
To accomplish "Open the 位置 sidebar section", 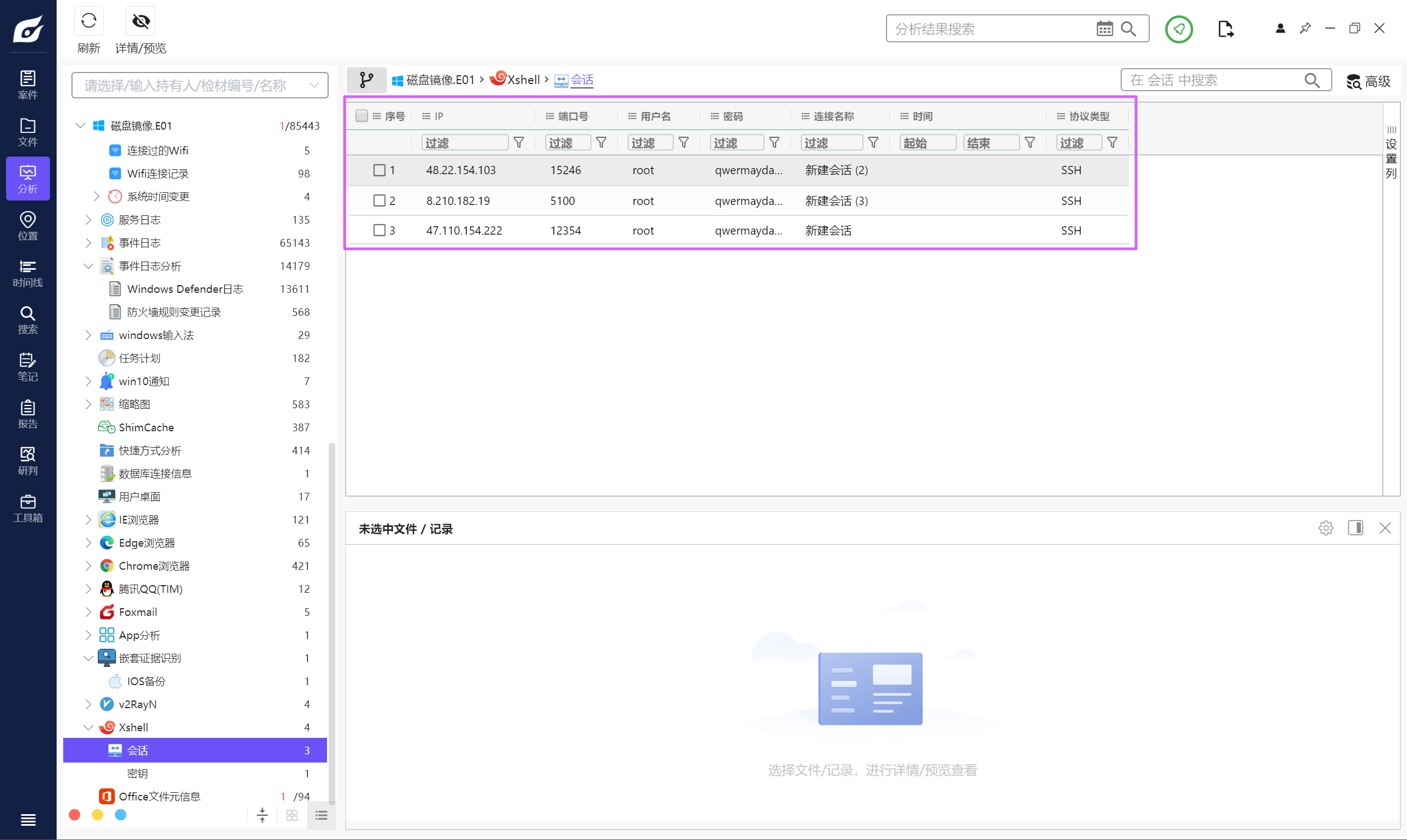I will click(x=27, y=226).
